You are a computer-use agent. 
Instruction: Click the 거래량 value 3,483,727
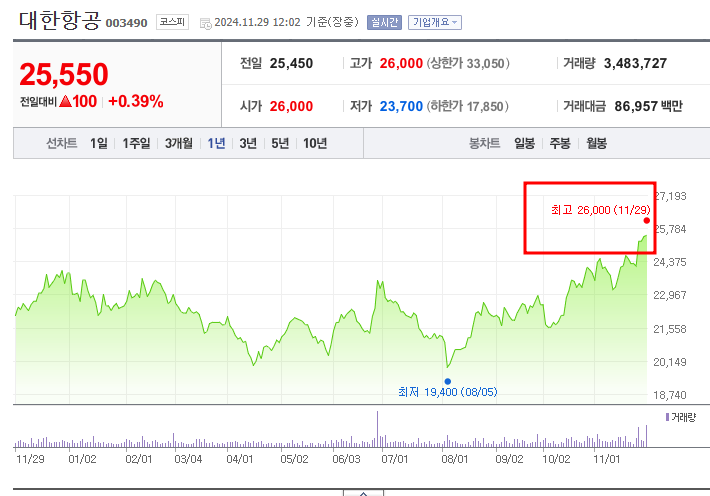(635, 63)
